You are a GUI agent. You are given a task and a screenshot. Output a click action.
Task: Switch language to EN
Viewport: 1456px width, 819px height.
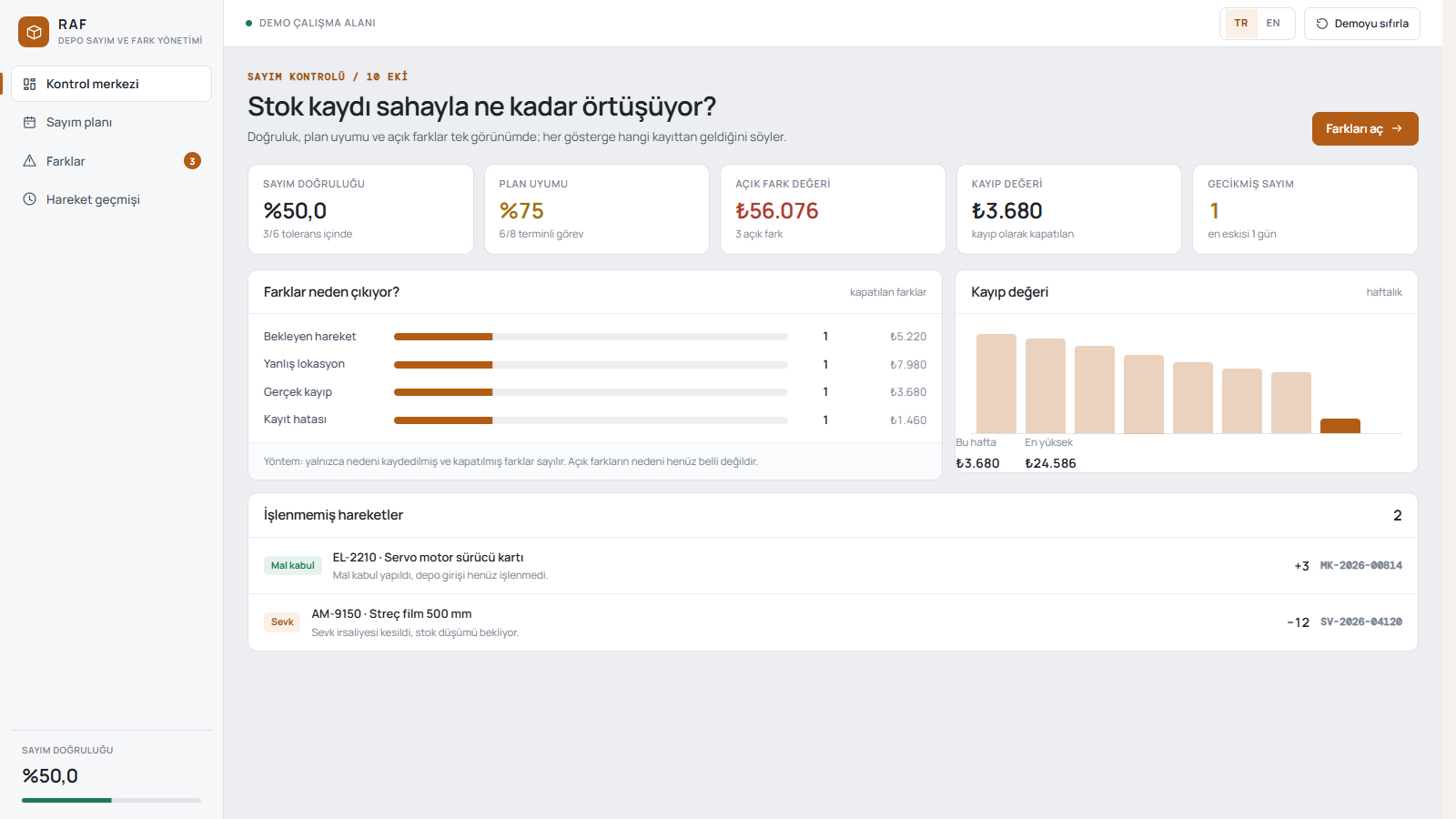pos(1273,24)
